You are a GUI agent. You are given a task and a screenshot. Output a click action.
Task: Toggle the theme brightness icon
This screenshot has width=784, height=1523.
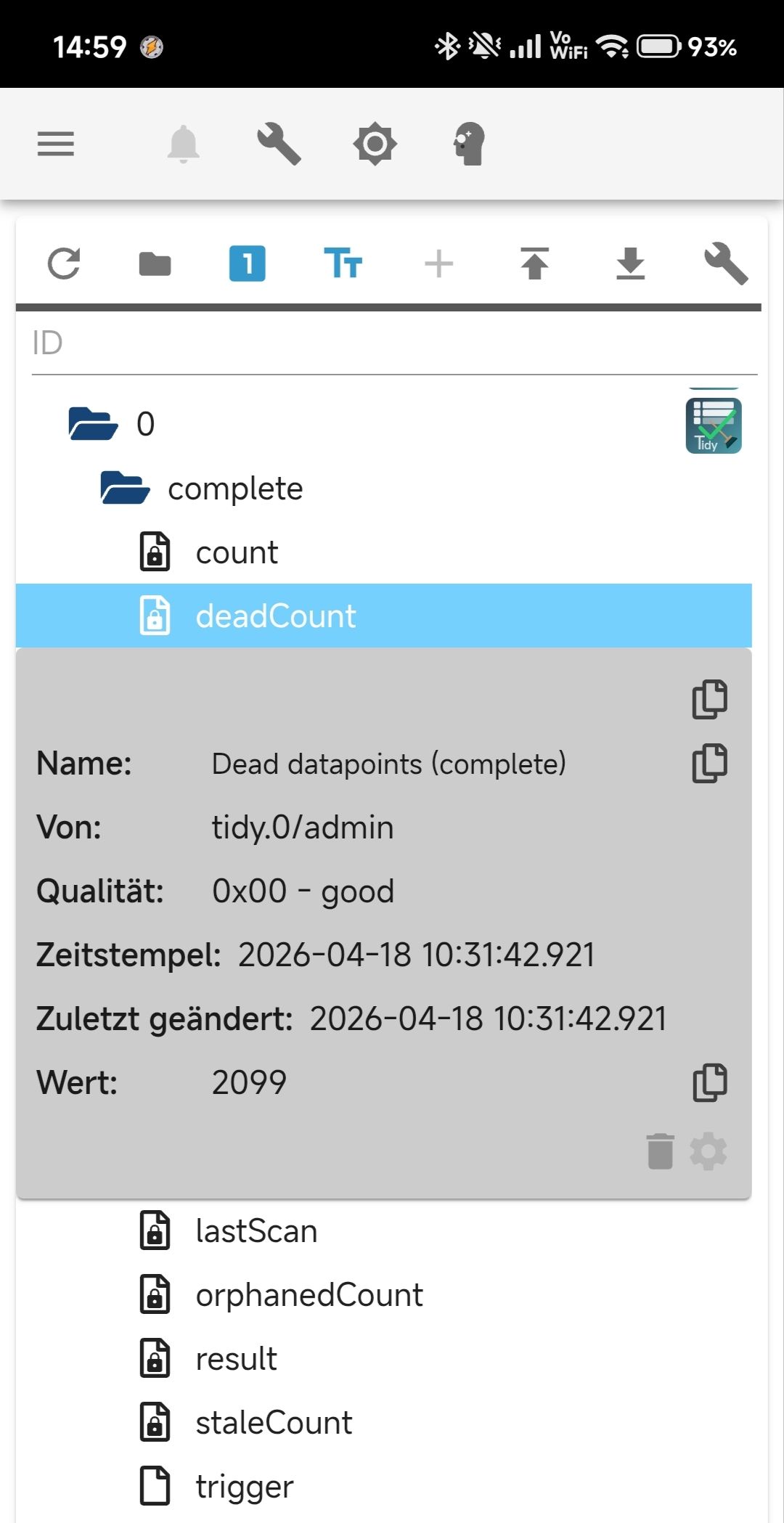pos(375,144)
